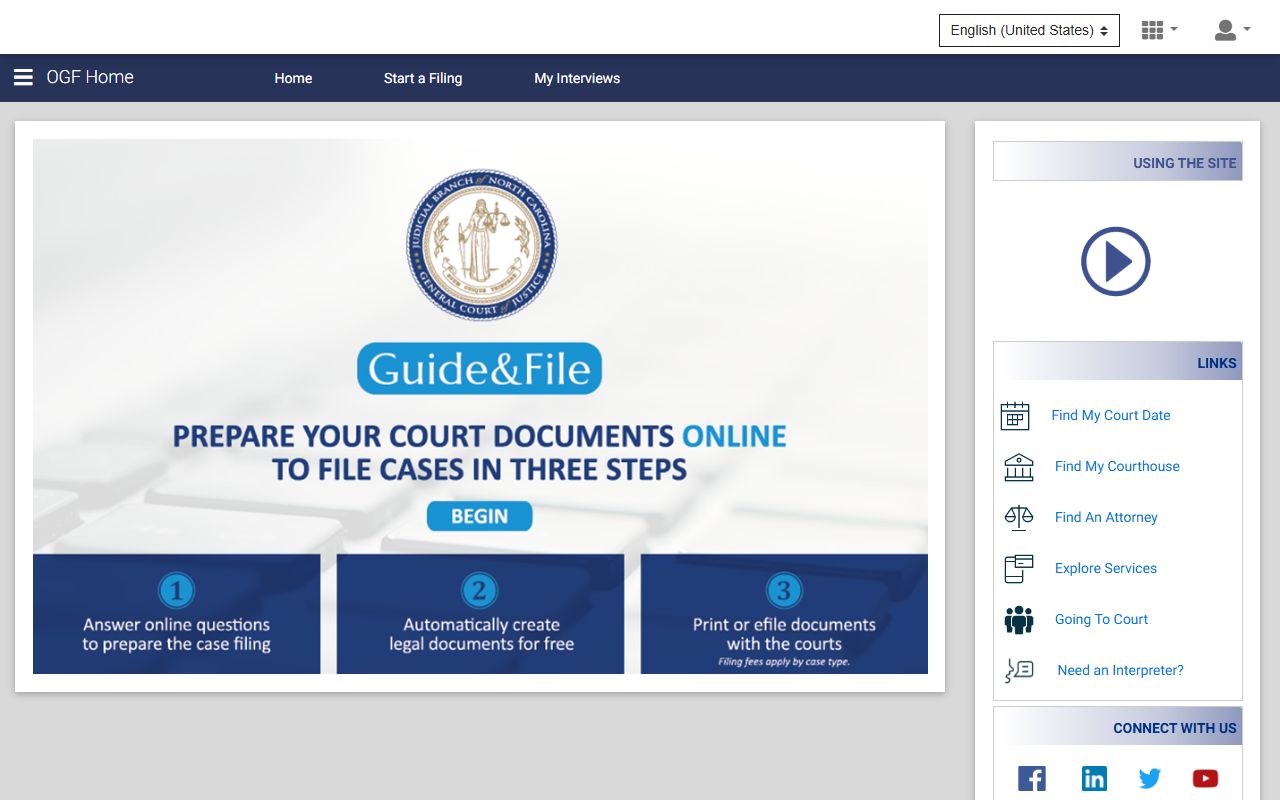Open the Twitter bird icon
Image resolution: width=1280 pixels, height=800 pixels.
(x=1150, y=778)
